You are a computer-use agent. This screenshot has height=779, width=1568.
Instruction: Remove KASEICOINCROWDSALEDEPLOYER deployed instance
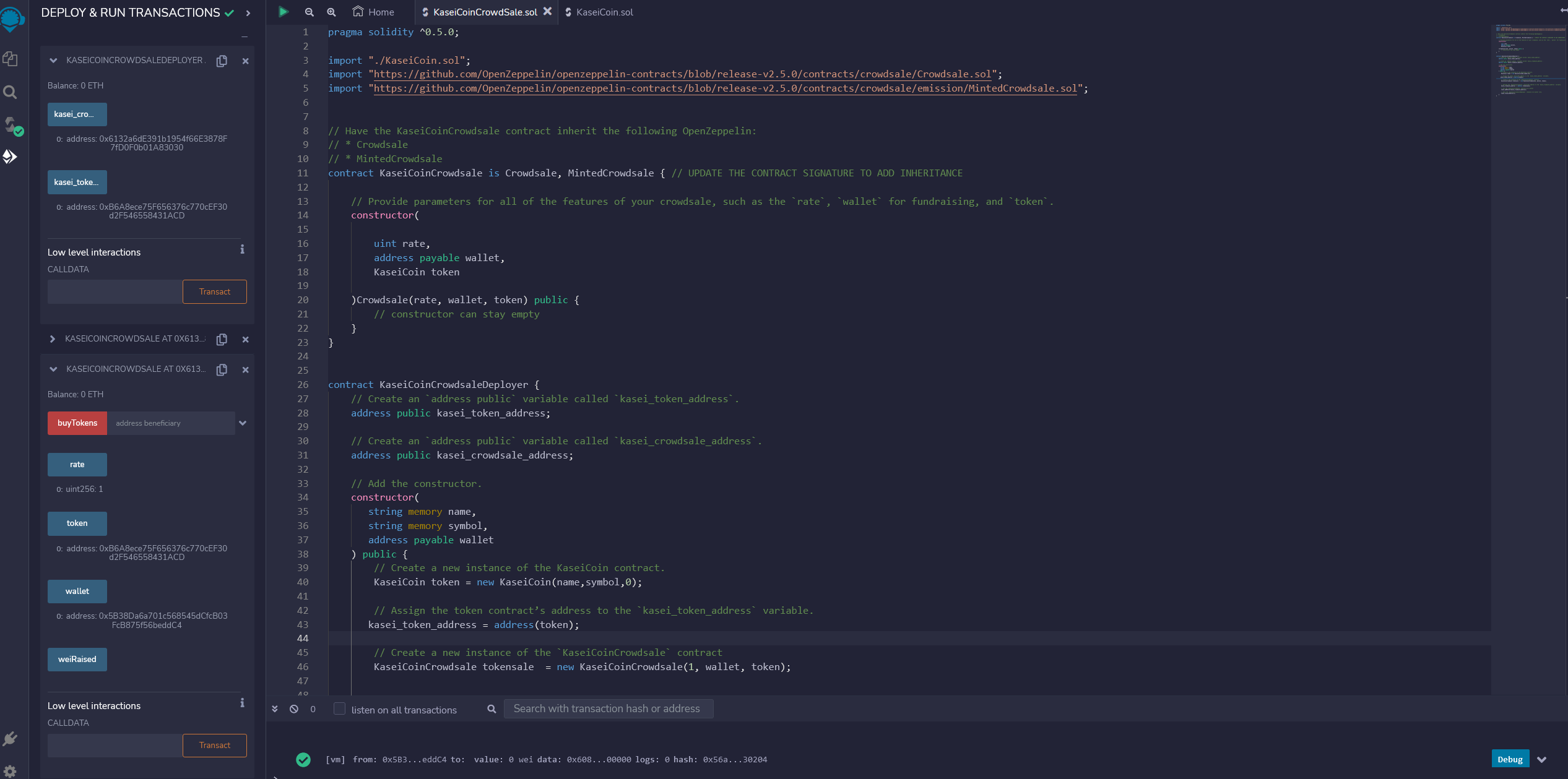(245, 61)
